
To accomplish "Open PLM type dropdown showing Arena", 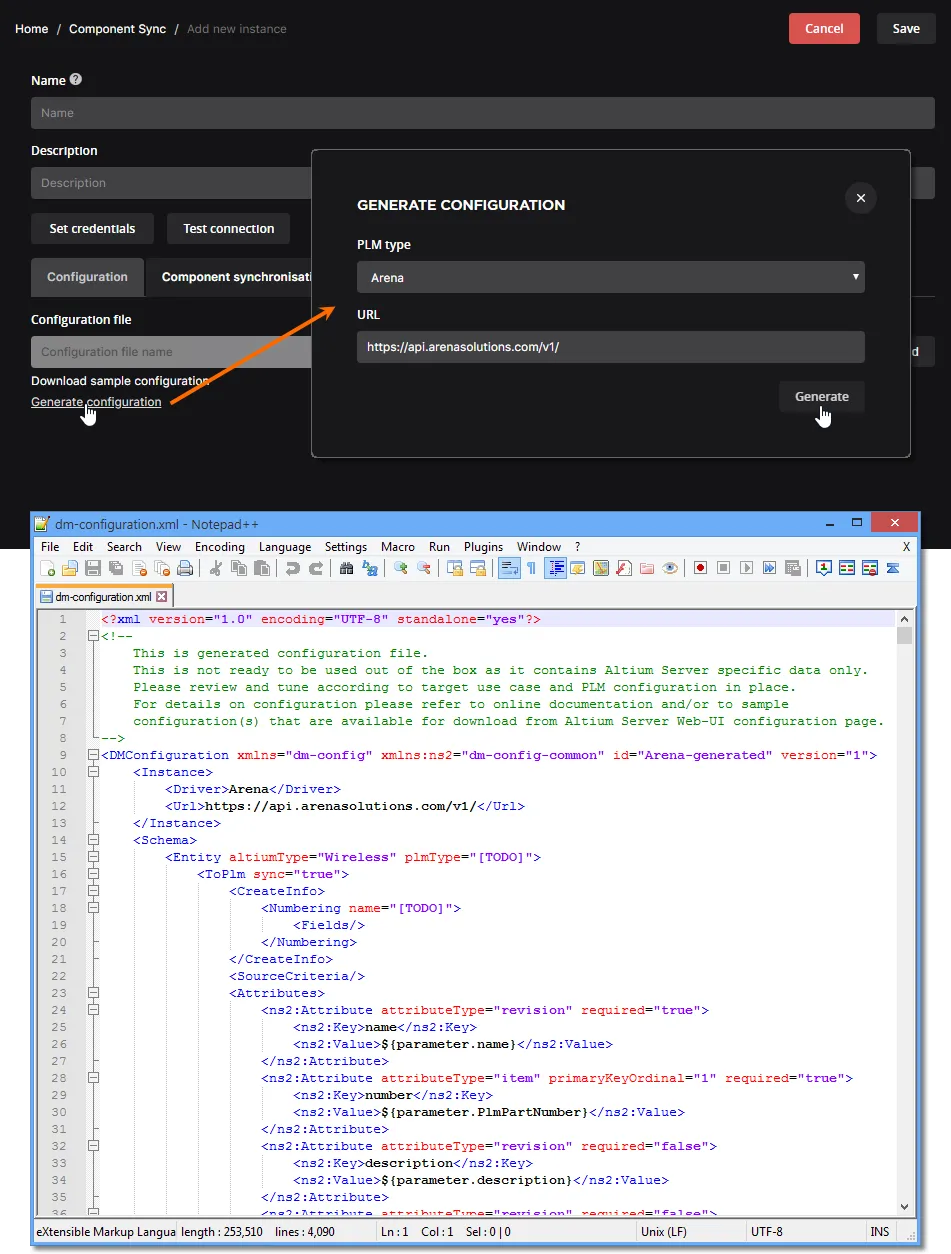I will (610, 277).
